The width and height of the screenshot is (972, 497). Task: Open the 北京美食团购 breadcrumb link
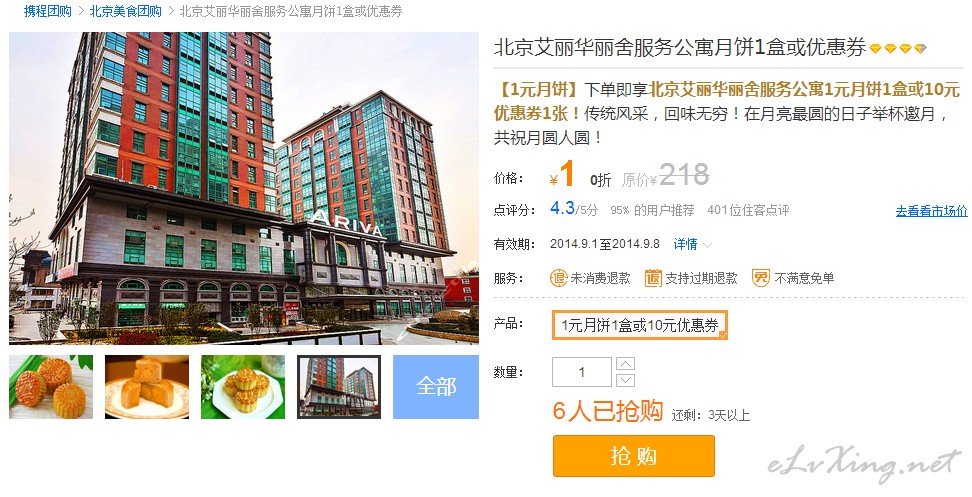coord(126,11)
